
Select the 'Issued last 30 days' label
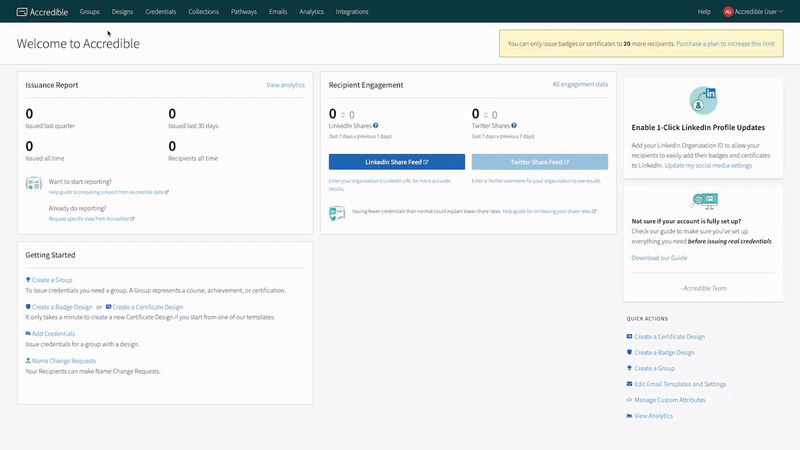(x=193, y=126)
